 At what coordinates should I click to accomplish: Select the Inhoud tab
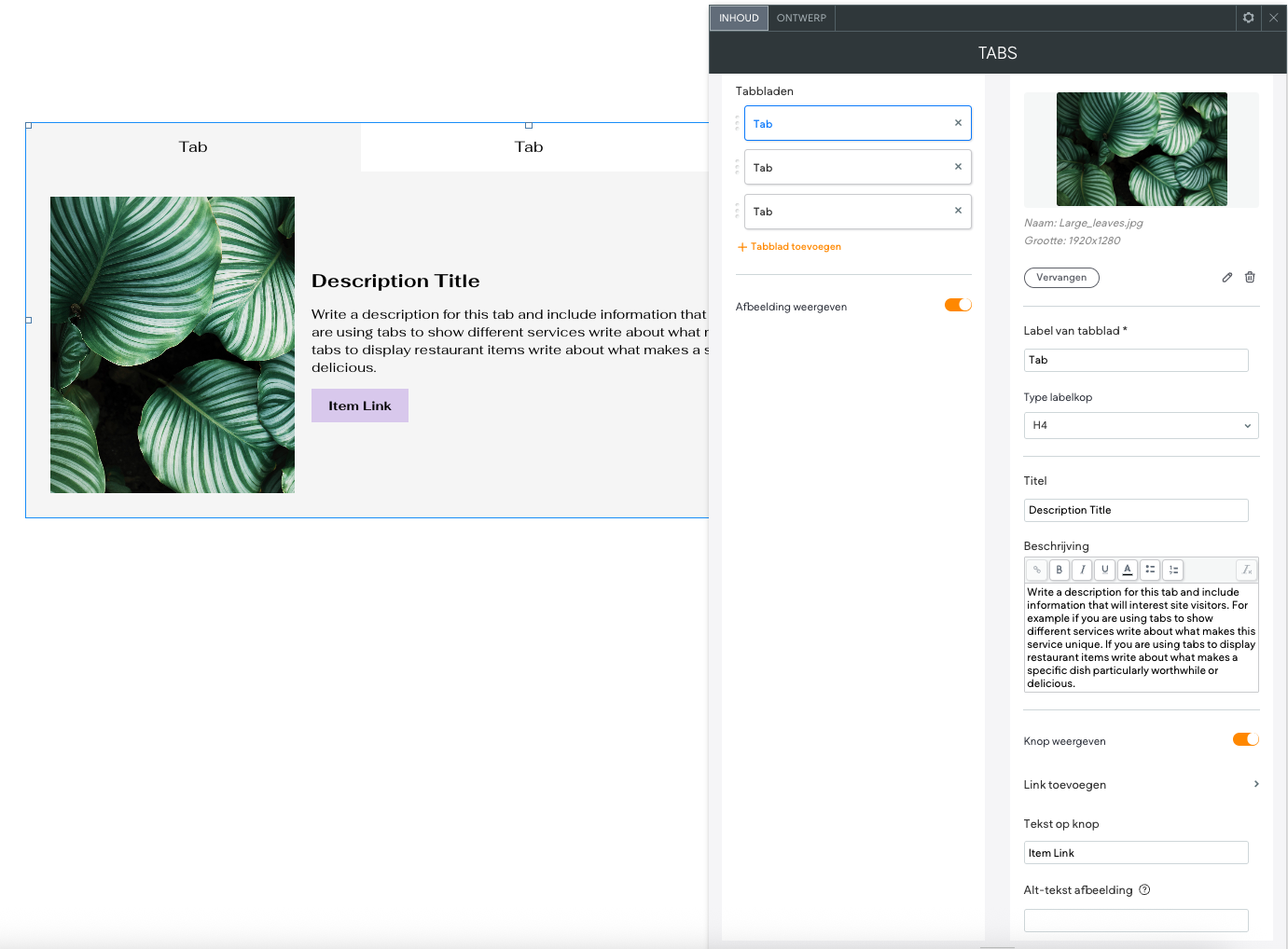coord(739,18)
